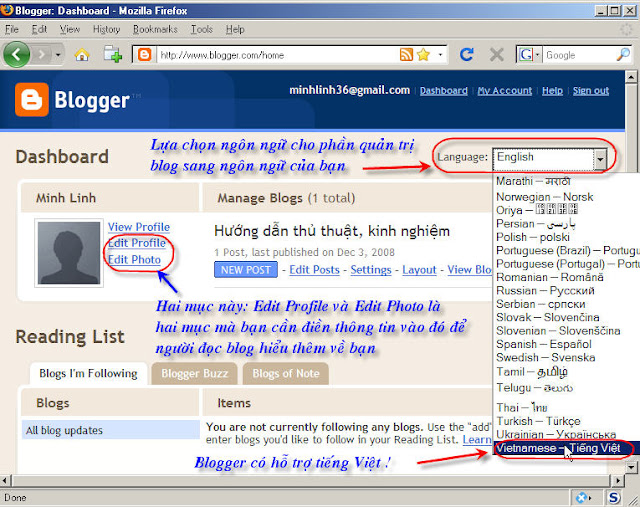This screenshot has height=507, width=640.
Task: Open the Tools menu
Action: [202, 29]
